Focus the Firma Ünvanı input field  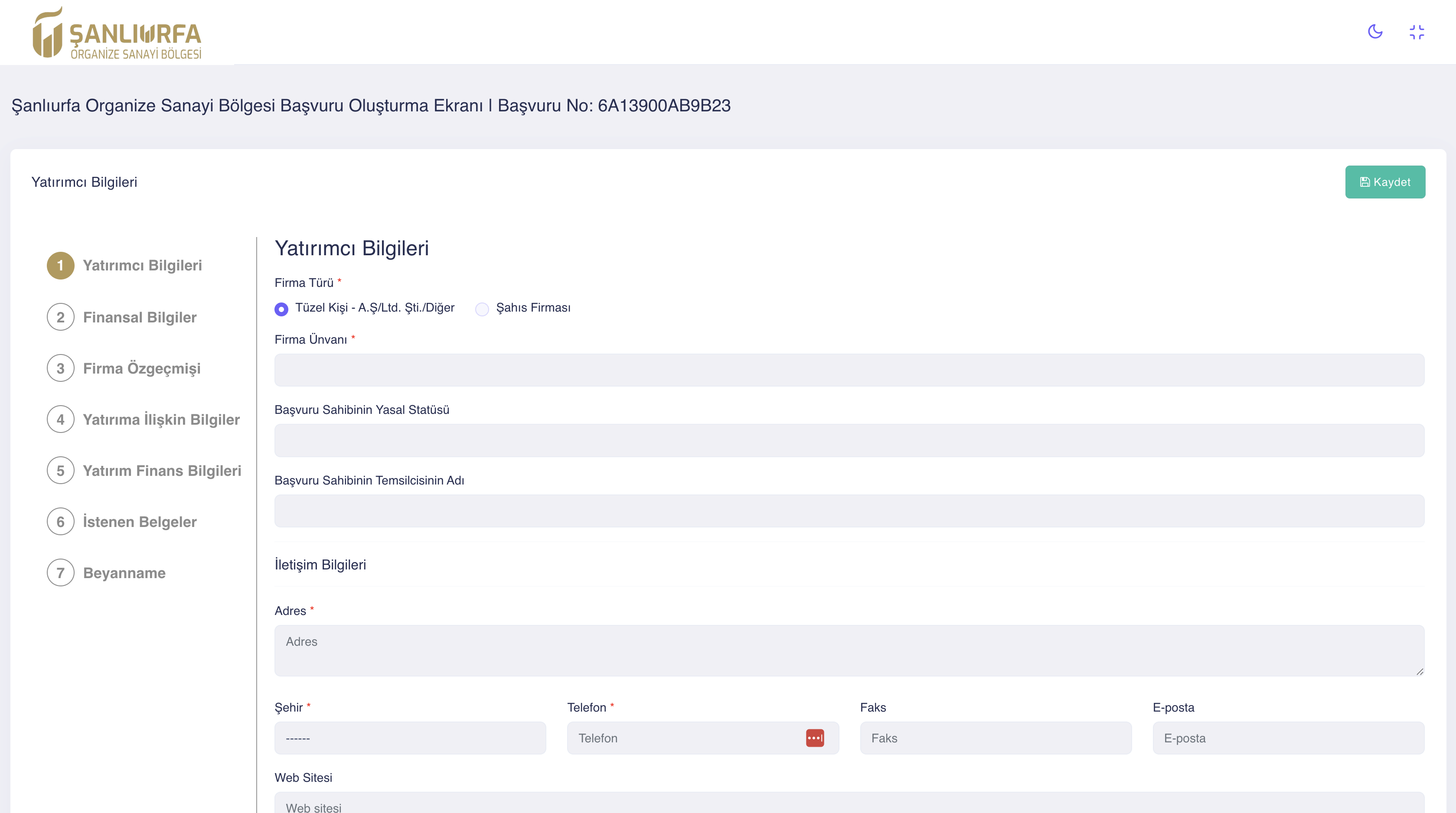pyautogui.click(x=849, y=370)
